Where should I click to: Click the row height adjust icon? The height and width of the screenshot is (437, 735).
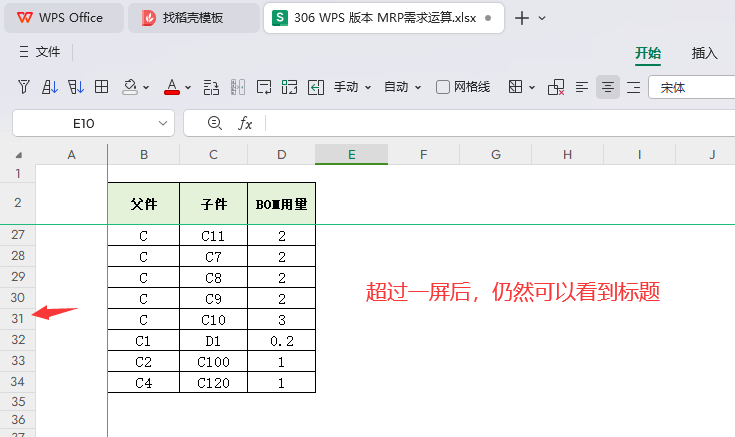(x=211, y=87)
